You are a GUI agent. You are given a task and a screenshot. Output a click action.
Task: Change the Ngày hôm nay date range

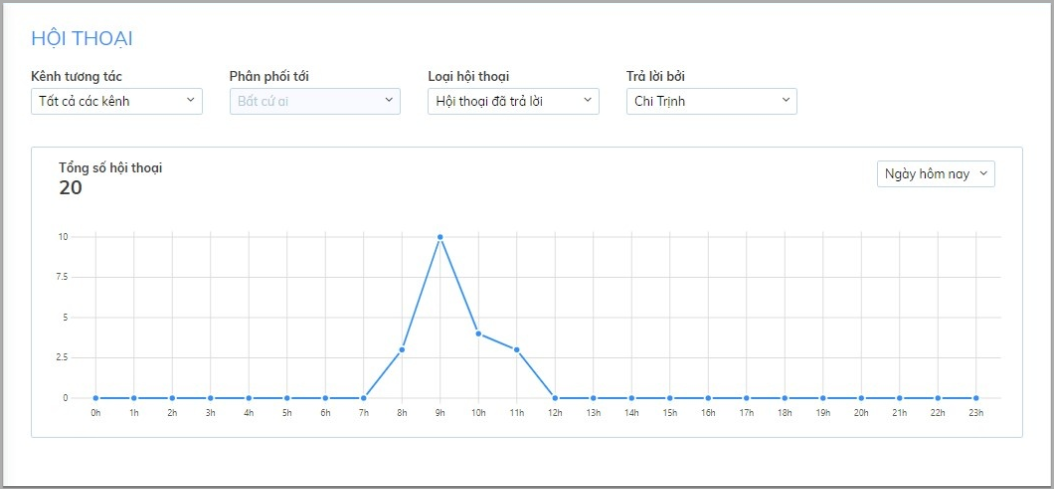(935, 174)
